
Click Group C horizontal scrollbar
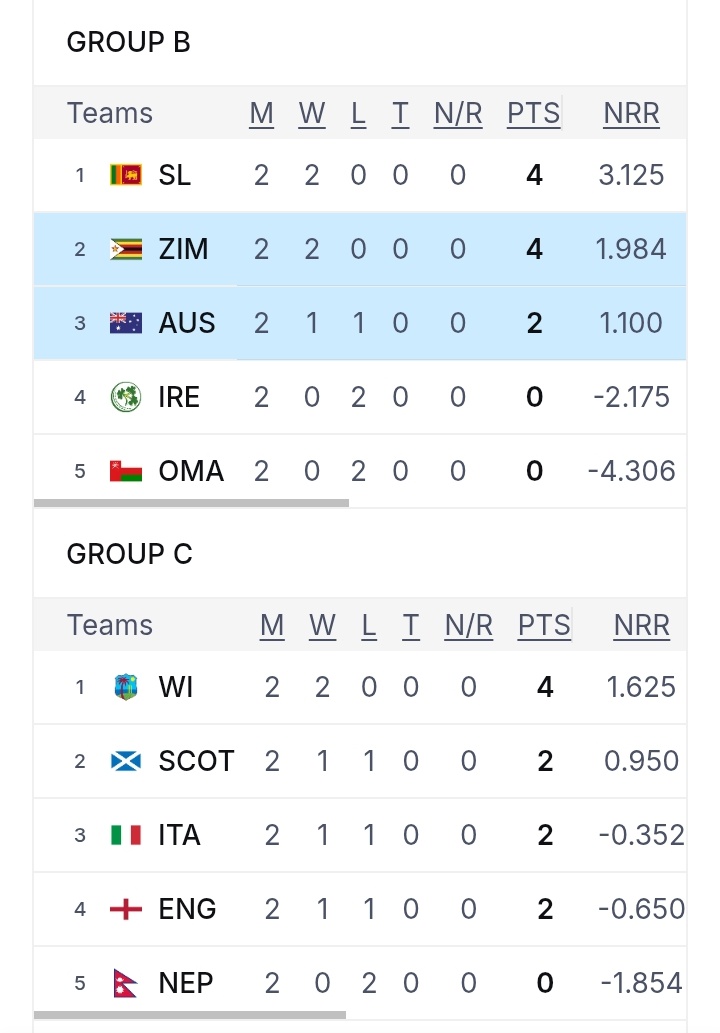[190, 1015]
